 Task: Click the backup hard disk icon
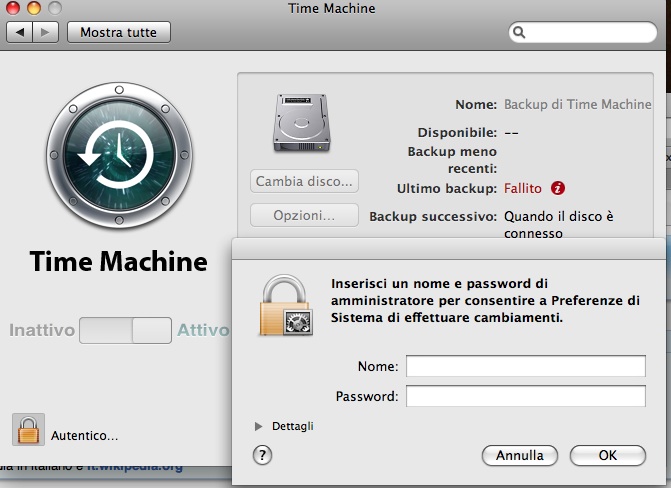302,122
